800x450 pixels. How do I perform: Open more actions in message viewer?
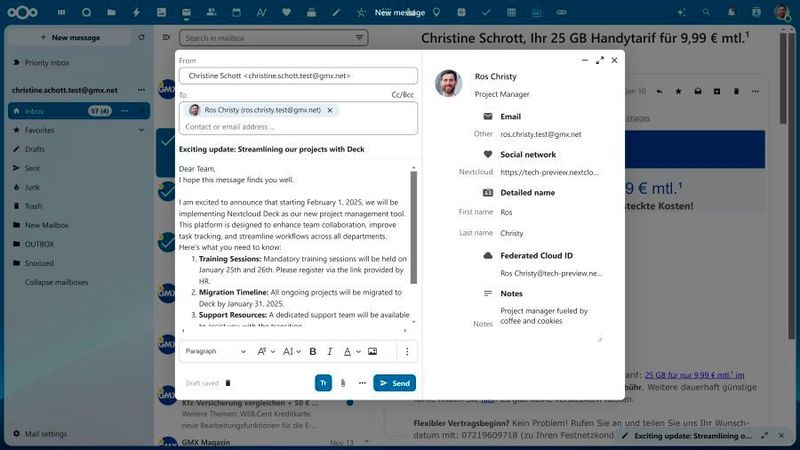click(756, 91)
